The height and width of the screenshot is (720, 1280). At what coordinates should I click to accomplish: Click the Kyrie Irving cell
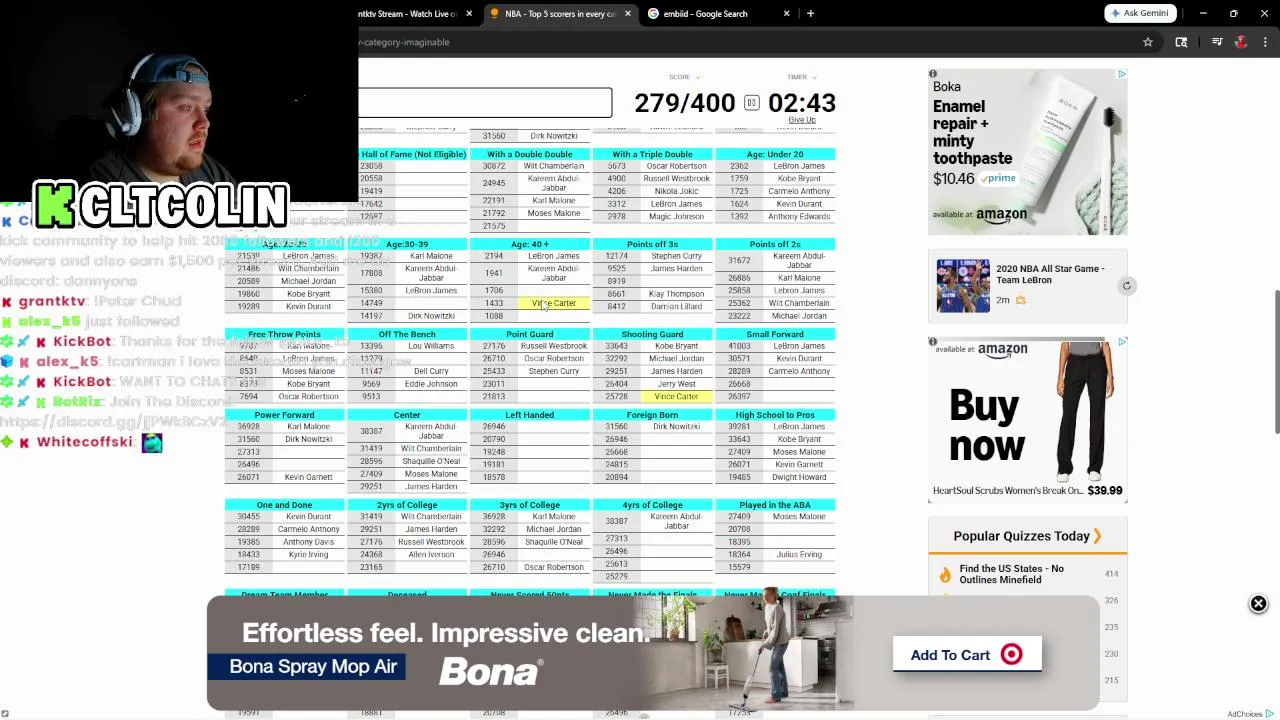click(x=308, y=554)
